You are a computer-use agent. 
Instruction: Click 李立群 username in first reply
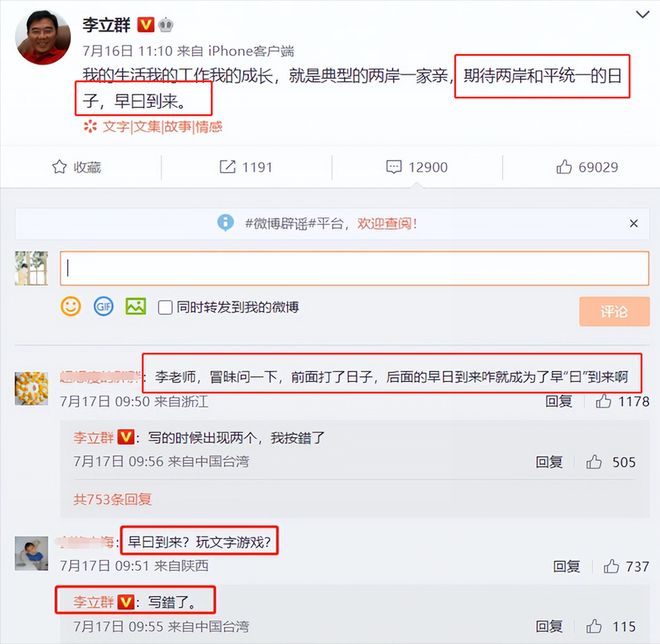tap(93, 438)
